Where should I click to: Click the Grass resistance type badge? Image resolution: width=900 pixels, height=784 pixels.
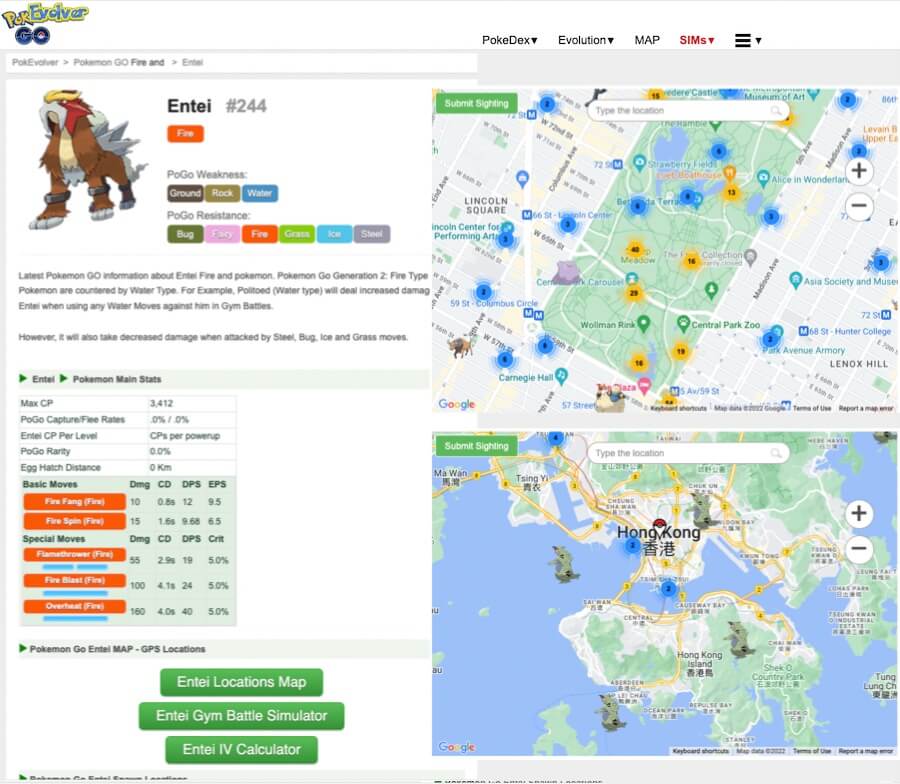[x=297, y=234]
